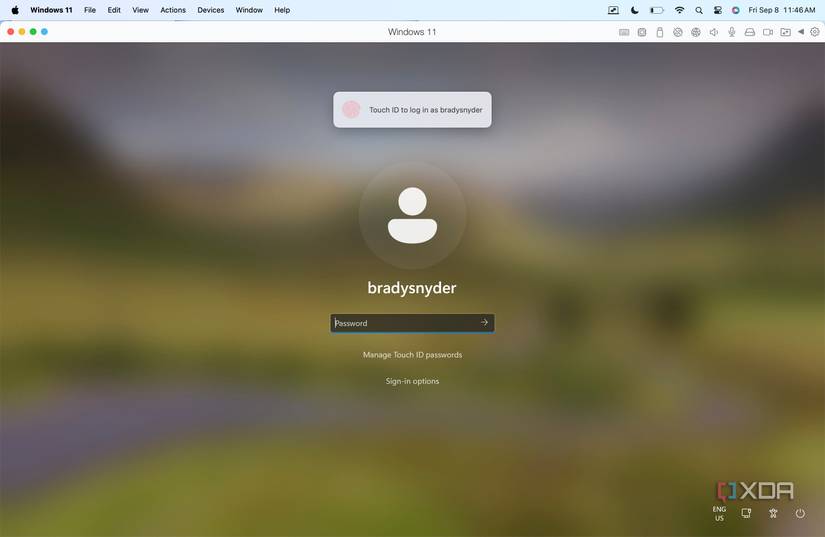Click the crossed-out globe icon in toolbar
This screenshot has height=537, width=825.
[678, 32]
